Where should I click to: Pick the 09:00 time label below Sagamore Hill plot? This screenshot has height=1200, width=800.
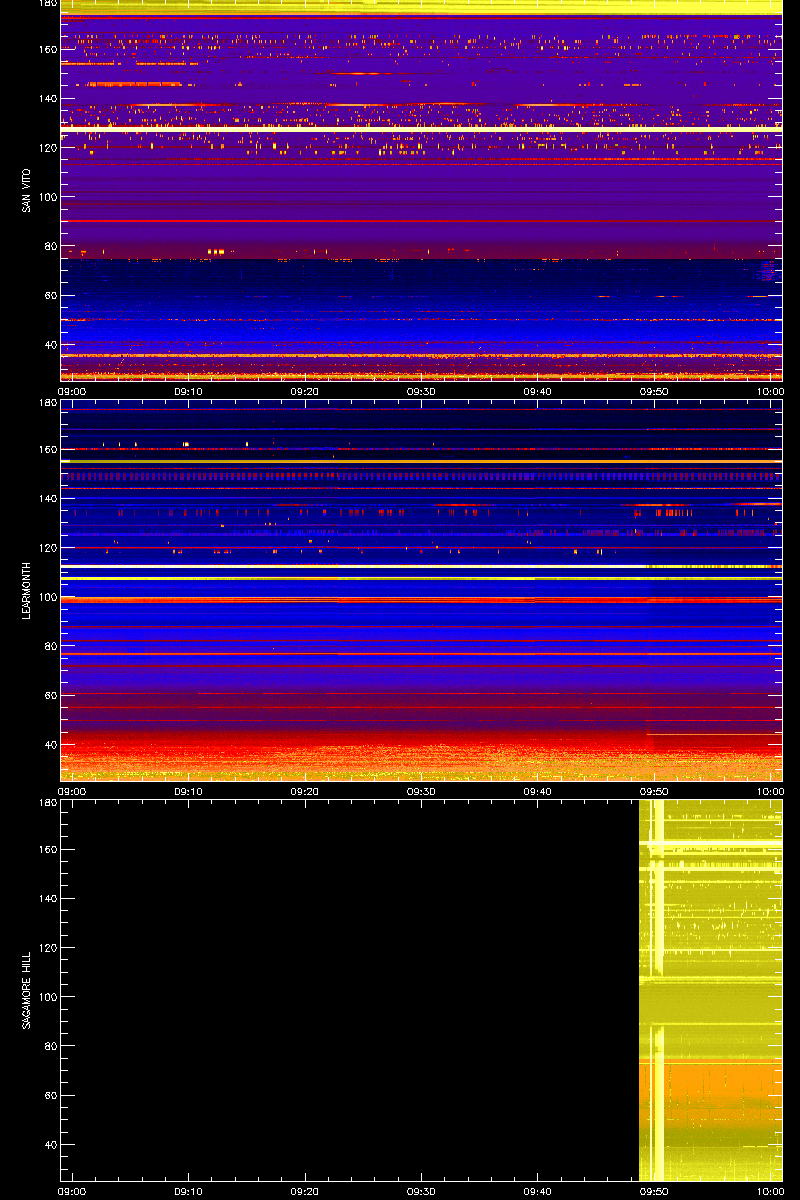point(72,1192)
